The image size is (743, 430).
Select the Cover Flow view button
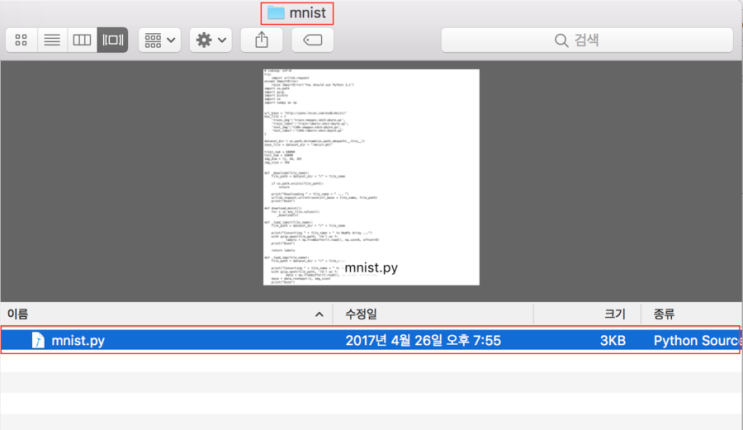point(112,40)
